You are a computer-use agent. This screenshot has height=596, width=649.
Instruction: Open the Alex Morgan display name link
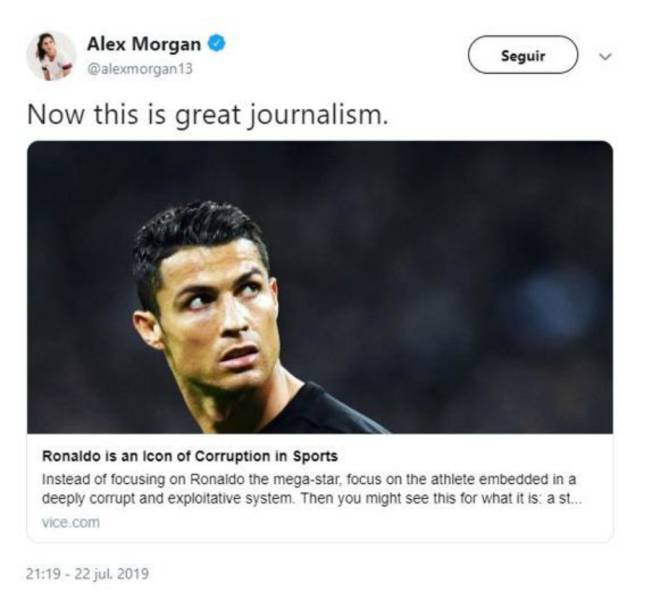(145, 44)
